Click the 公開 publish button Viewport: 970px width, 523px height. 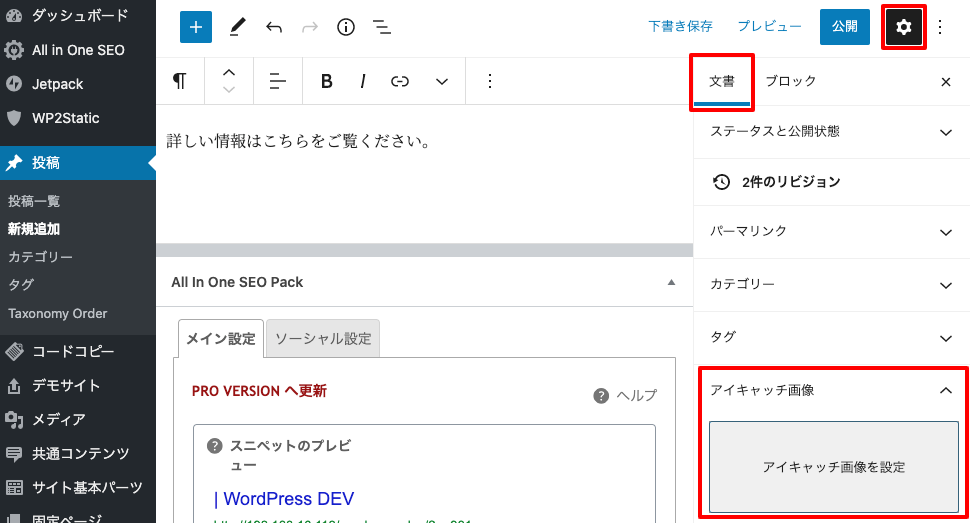pos(845,27)
